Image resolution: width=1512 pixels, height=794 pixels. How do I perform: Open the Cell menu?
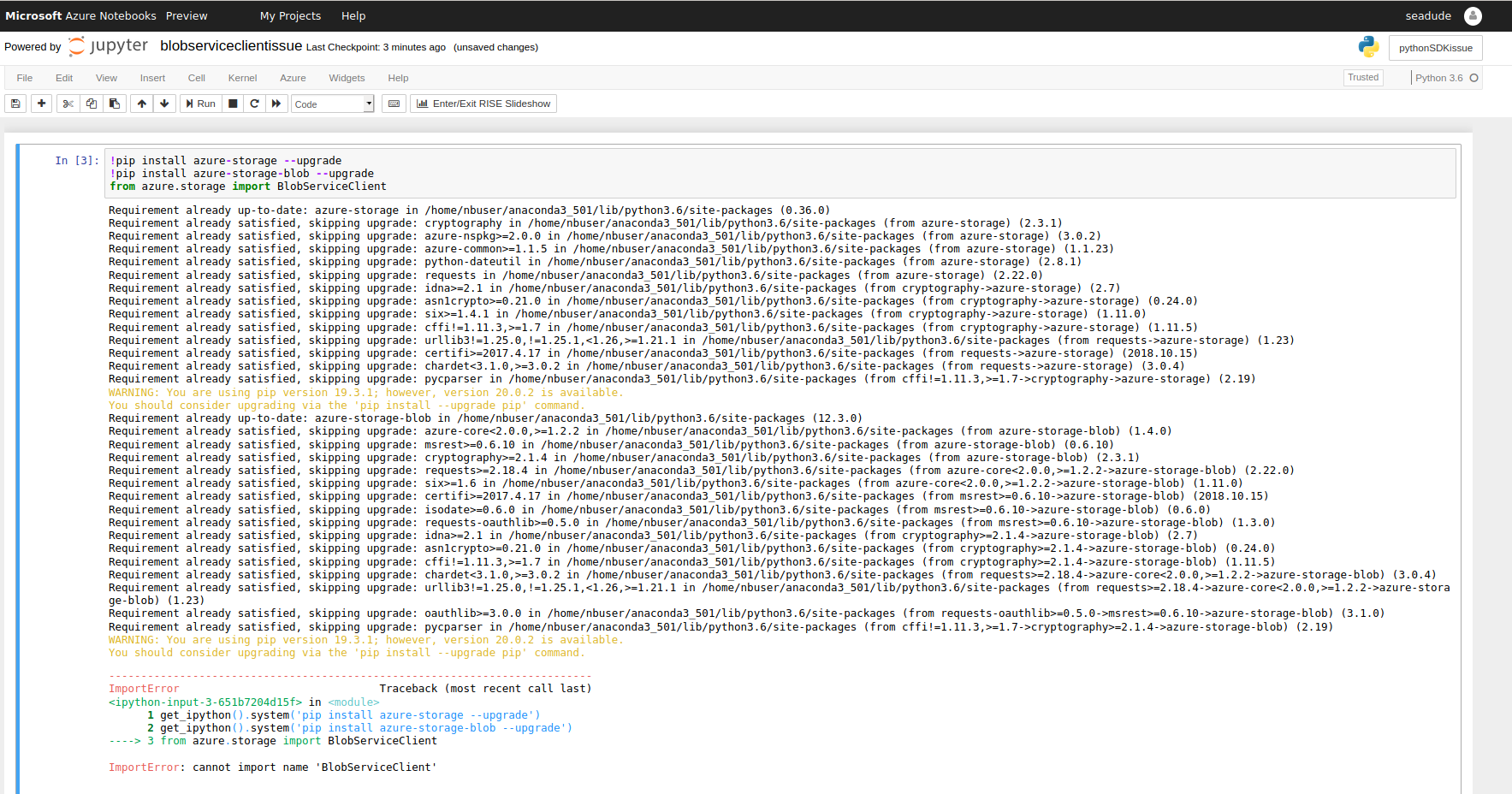pos(197,78)
